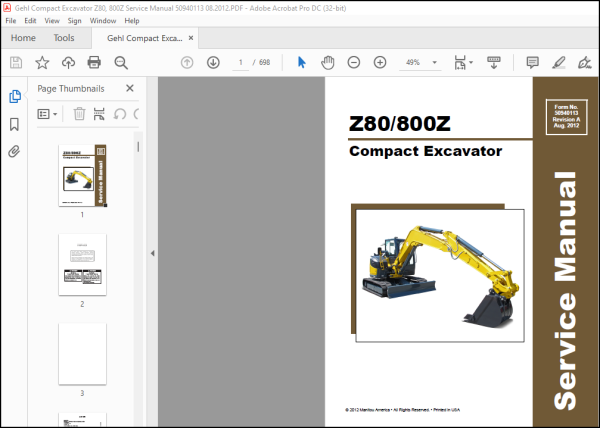Delete selected page with trash icon

pyautogui.click(x=79, y=114)
